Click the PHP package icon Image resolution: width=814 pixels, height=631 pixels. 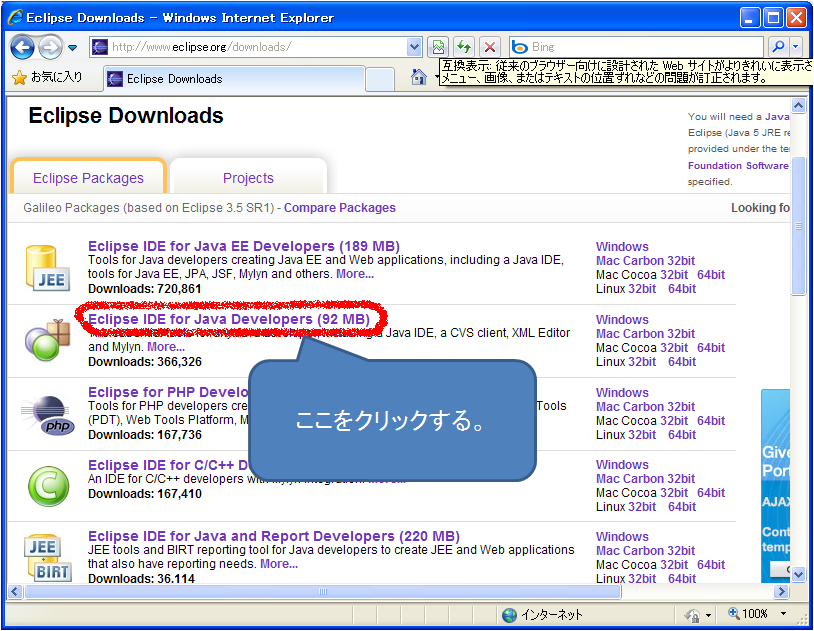[x=49, y=414]
